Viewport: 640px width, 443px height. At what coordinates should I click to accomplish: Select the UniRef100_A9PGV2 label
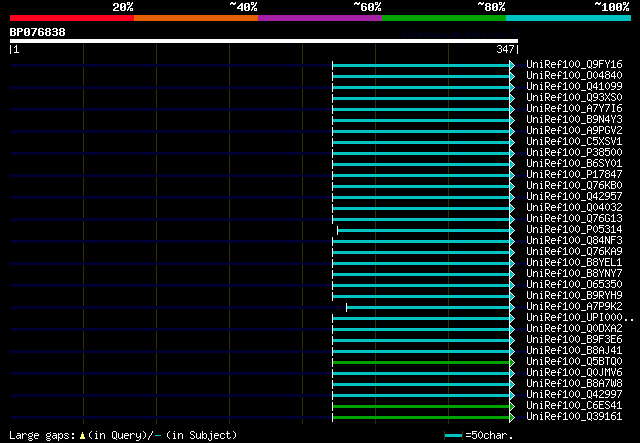(574, 130)
